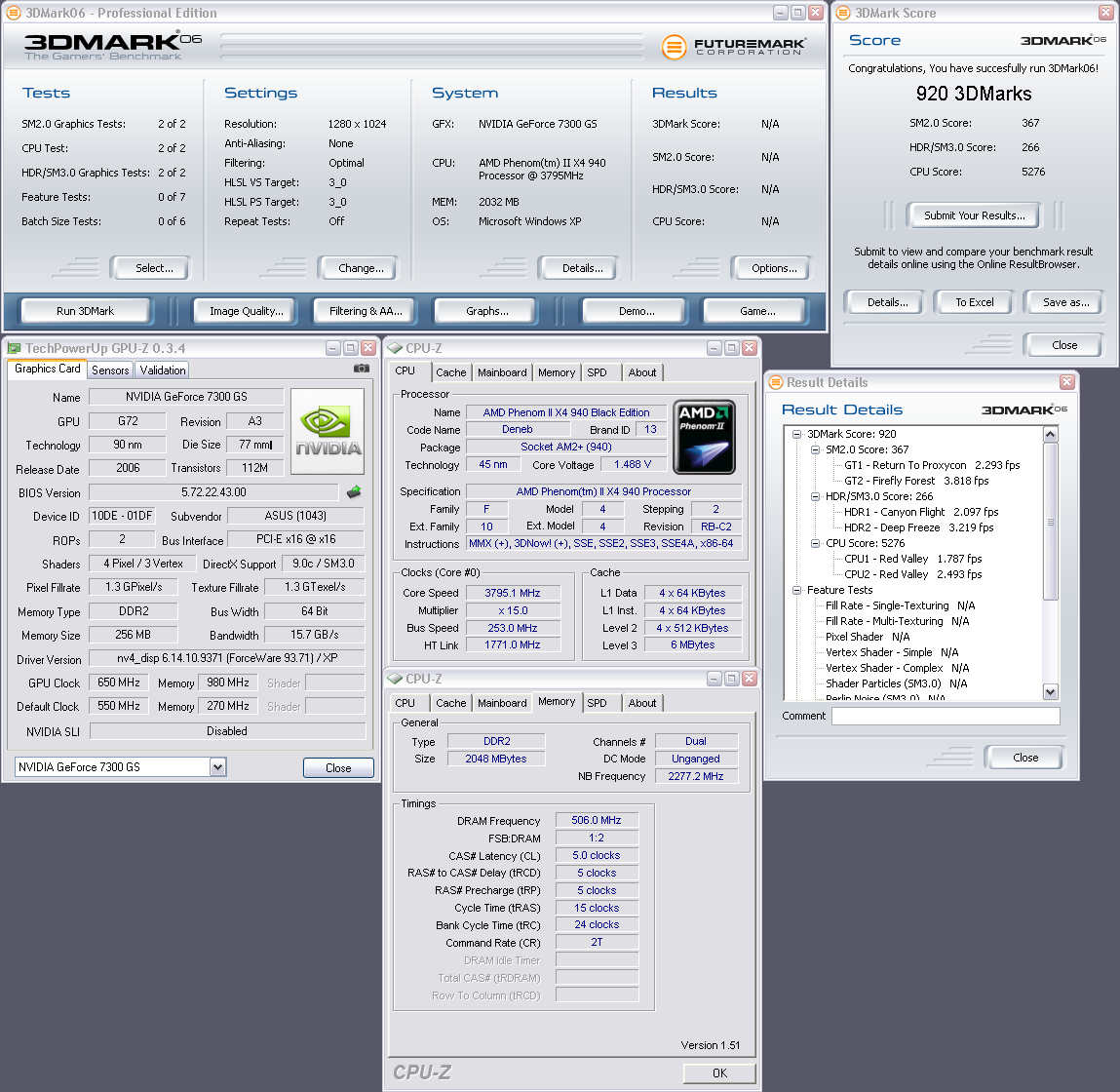Click the BIOS save chip icon in GPU-Z
Screen dimensions: 1120x1092
(354, 491)
